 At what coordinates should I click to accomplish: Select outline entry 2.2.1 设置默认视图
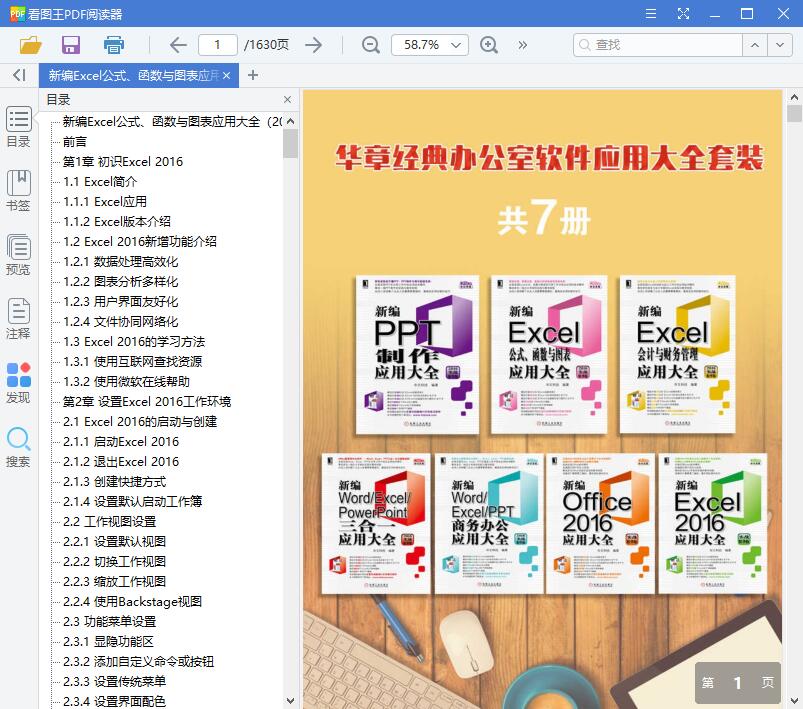coord(114,541)
